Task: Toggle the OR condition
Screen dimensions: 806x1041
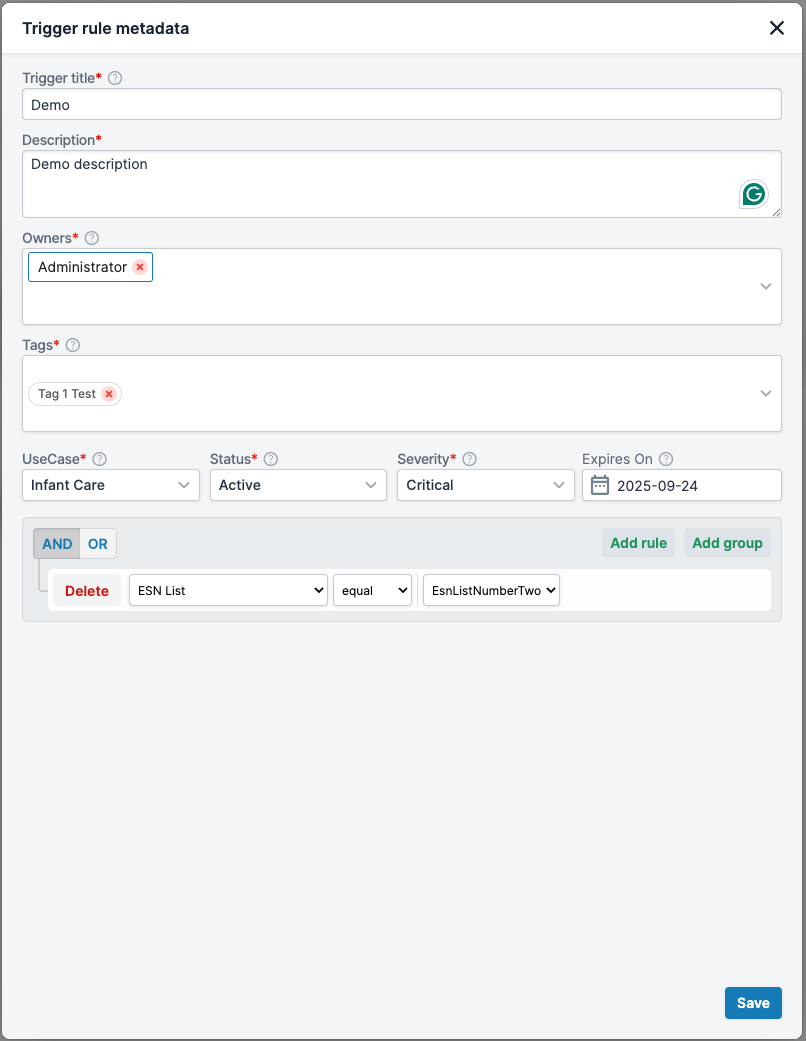Action: click(98, 544)
